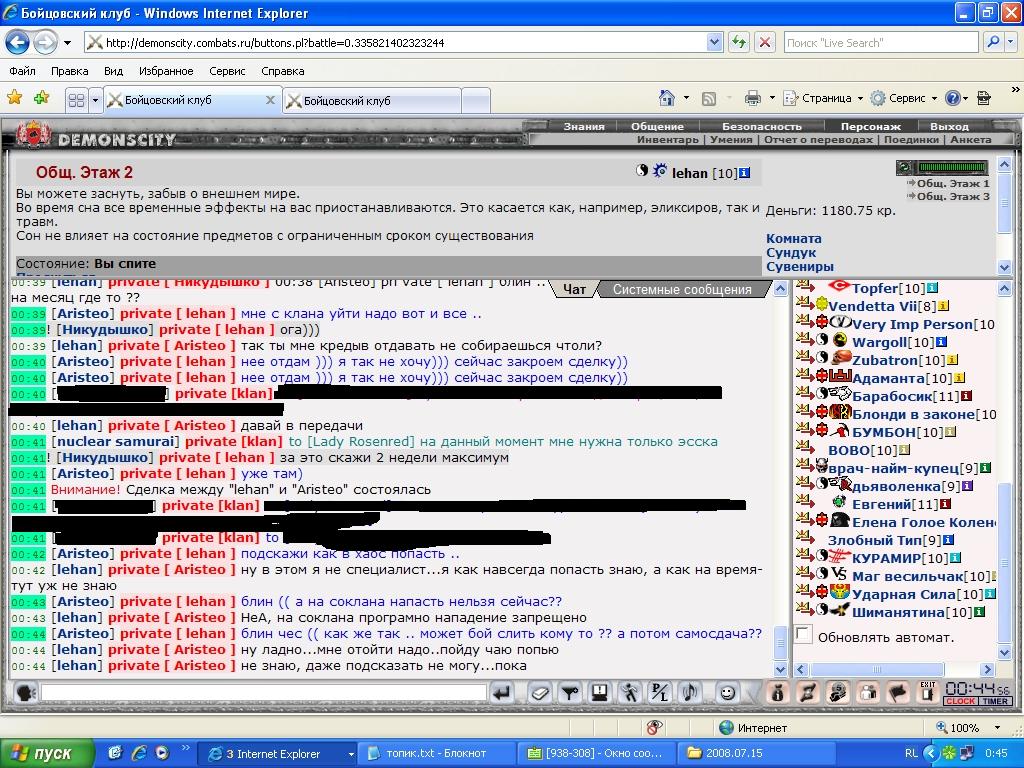1024x768 pixels.
Task: Open the Файл menu
Action: tap(22, 71)
